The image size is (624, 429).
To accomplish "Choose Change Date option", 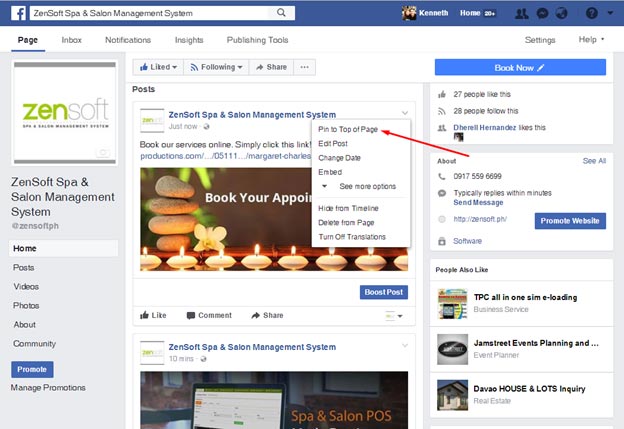I will [339, 158].
